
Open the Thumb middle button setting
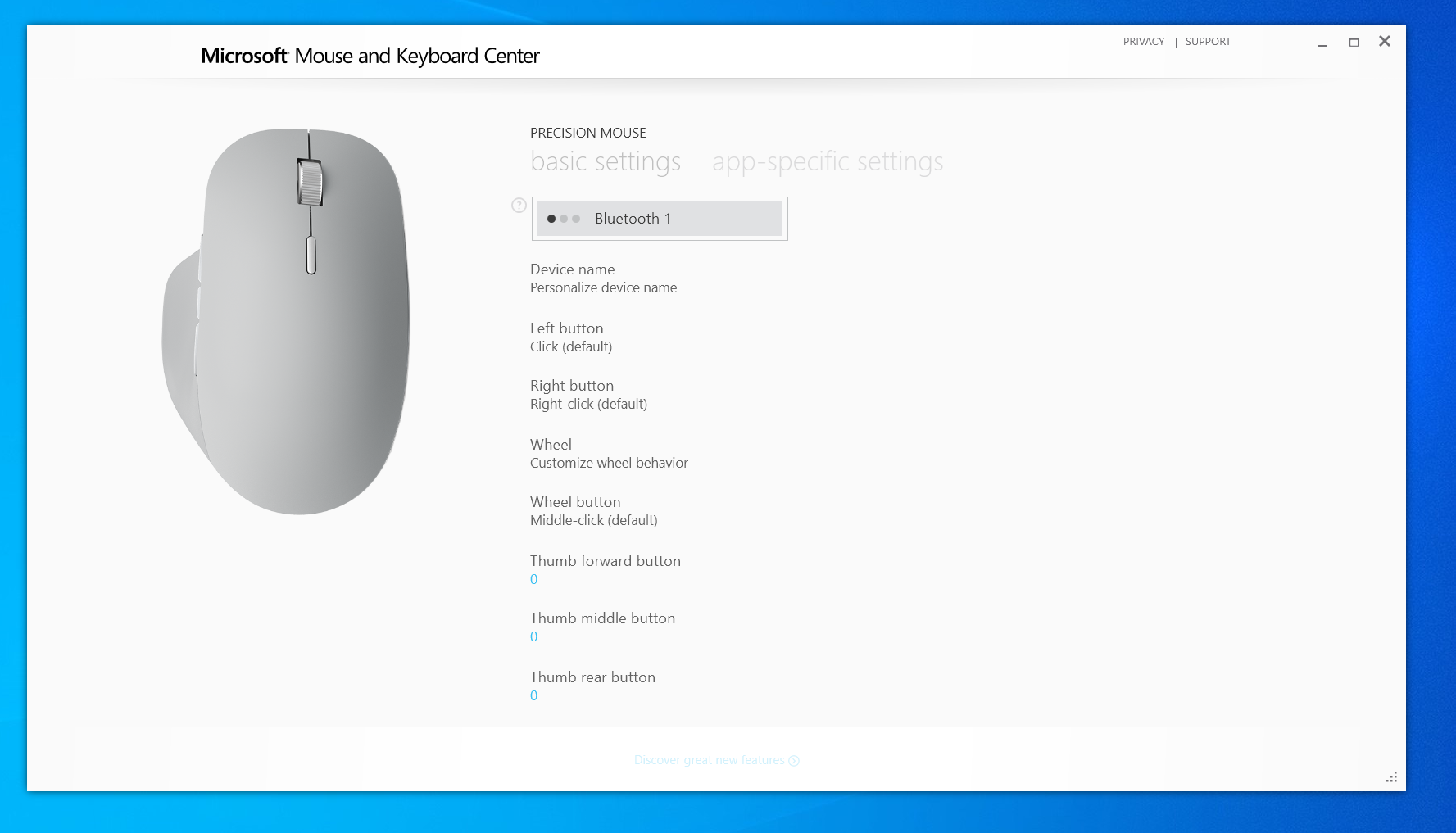[x=603, y=627]
